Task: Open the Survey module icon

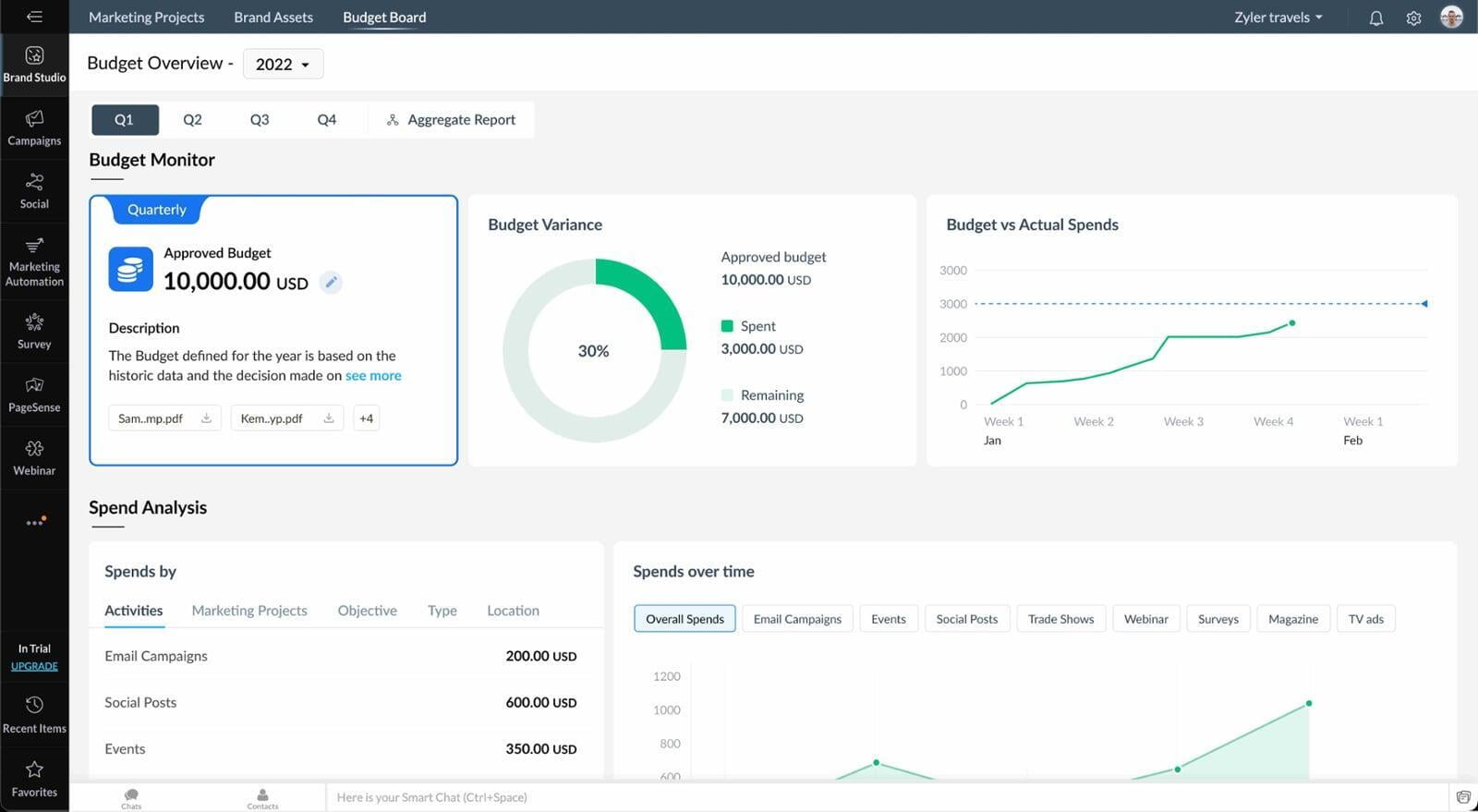Action: tap(34, 331)
